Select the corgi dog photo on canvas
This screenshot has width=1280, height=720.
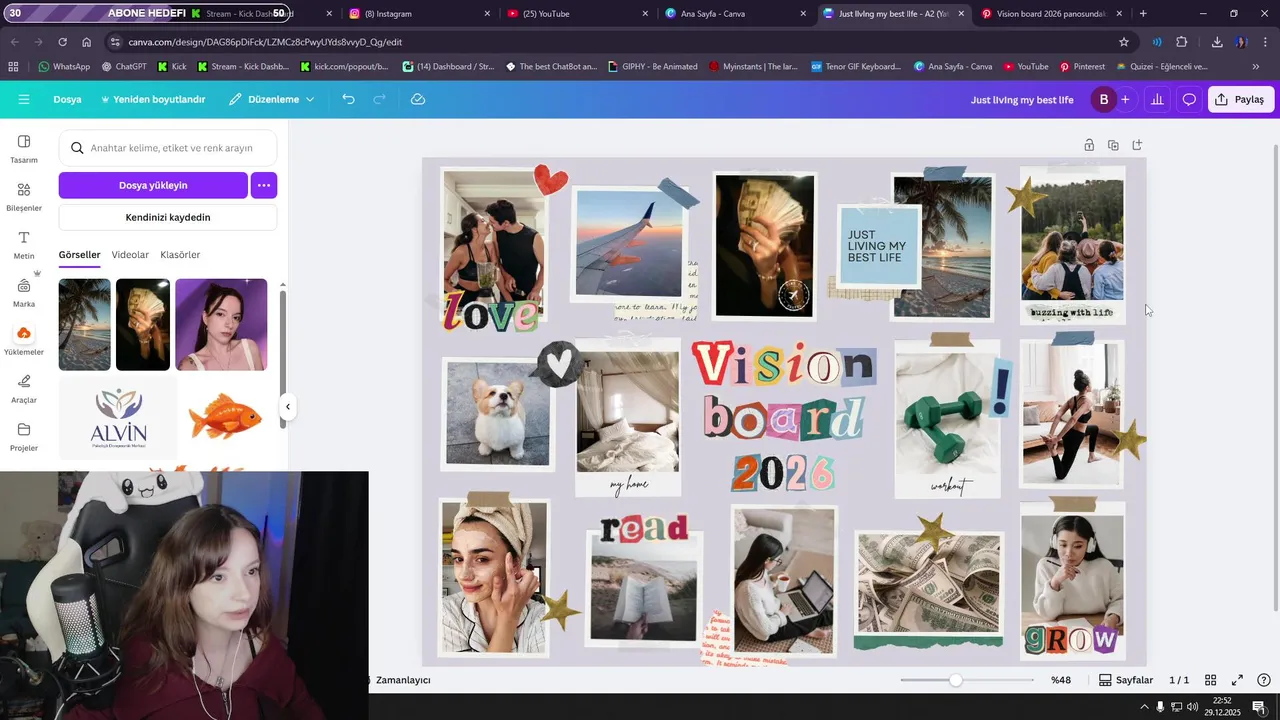pyautogui.click(x=497, y=413)
